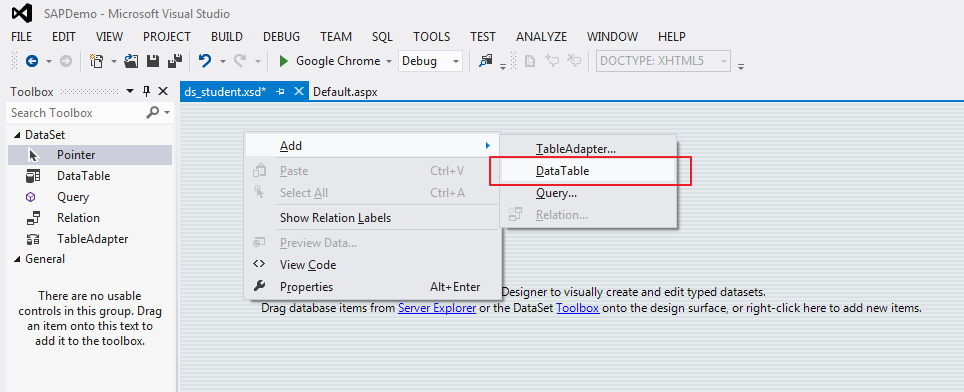Open the Search Toolbox options dropdown arrow
Screen dimensions: 964x392
coord(166,112)
